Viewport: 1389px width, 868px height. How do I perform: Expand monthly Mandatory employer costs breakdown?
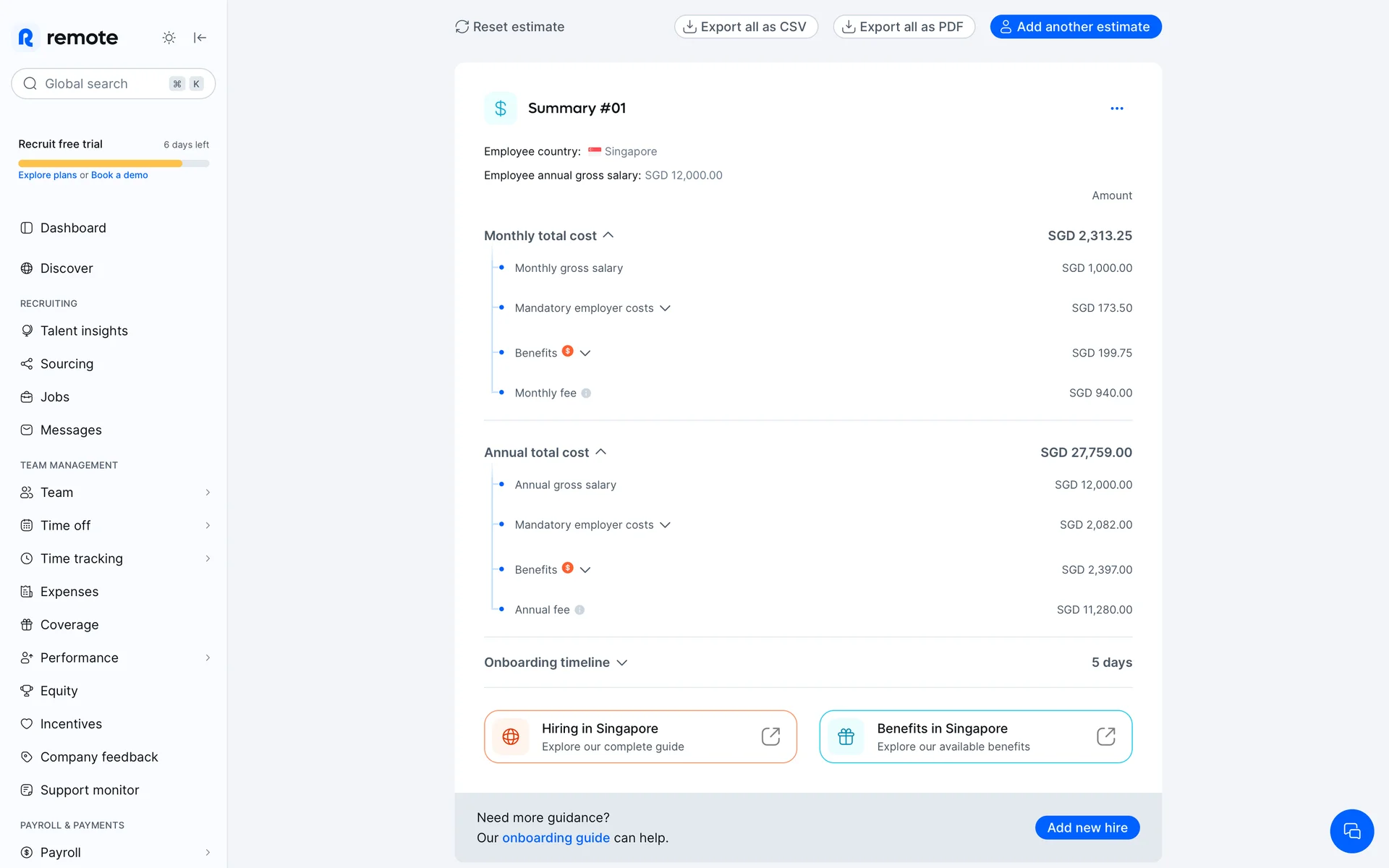[665, 308]
